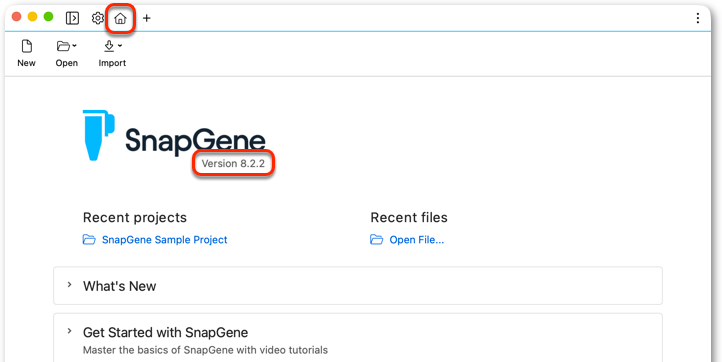Viewport: 722px width, 362px height.
Task: Open the three-dot overflow menu
Action: pos(698,18)
